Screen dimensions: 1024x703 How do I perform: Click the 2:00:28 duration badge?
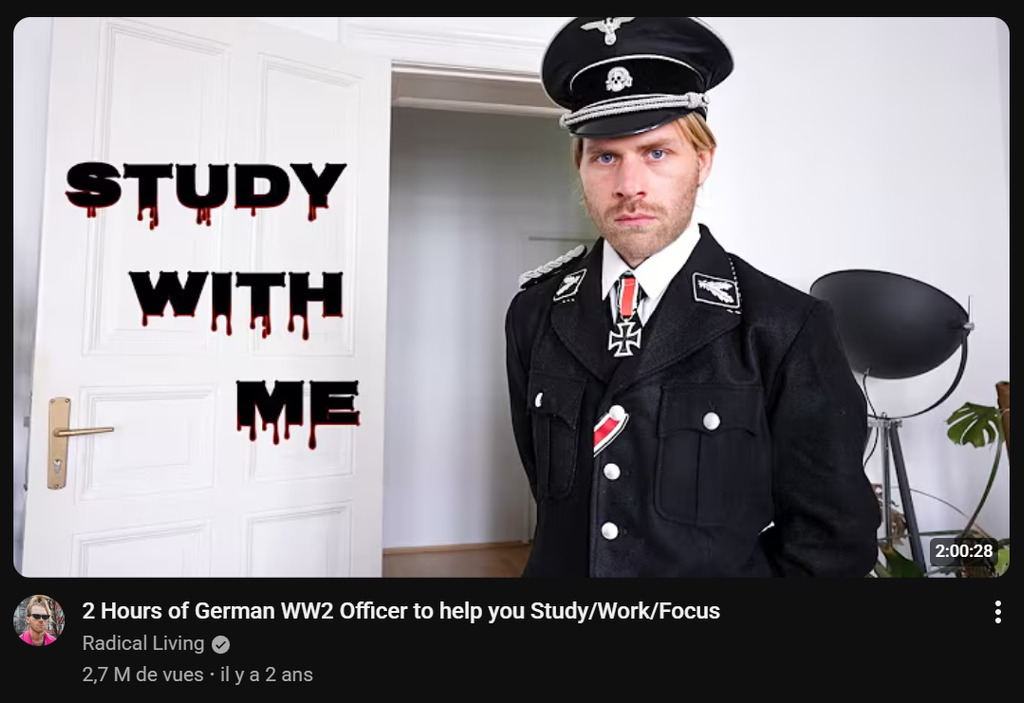point(964,551)
